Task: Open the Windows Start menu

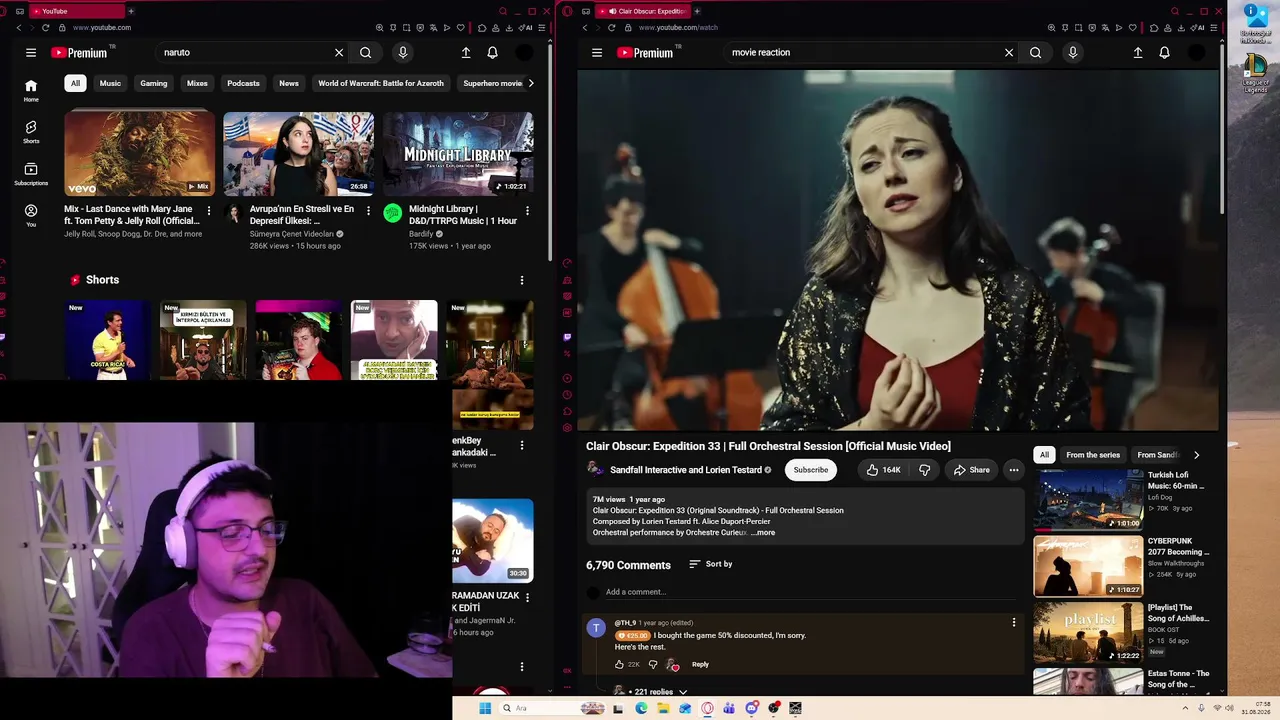Action: pyautogui.click(x=485, y=708)
